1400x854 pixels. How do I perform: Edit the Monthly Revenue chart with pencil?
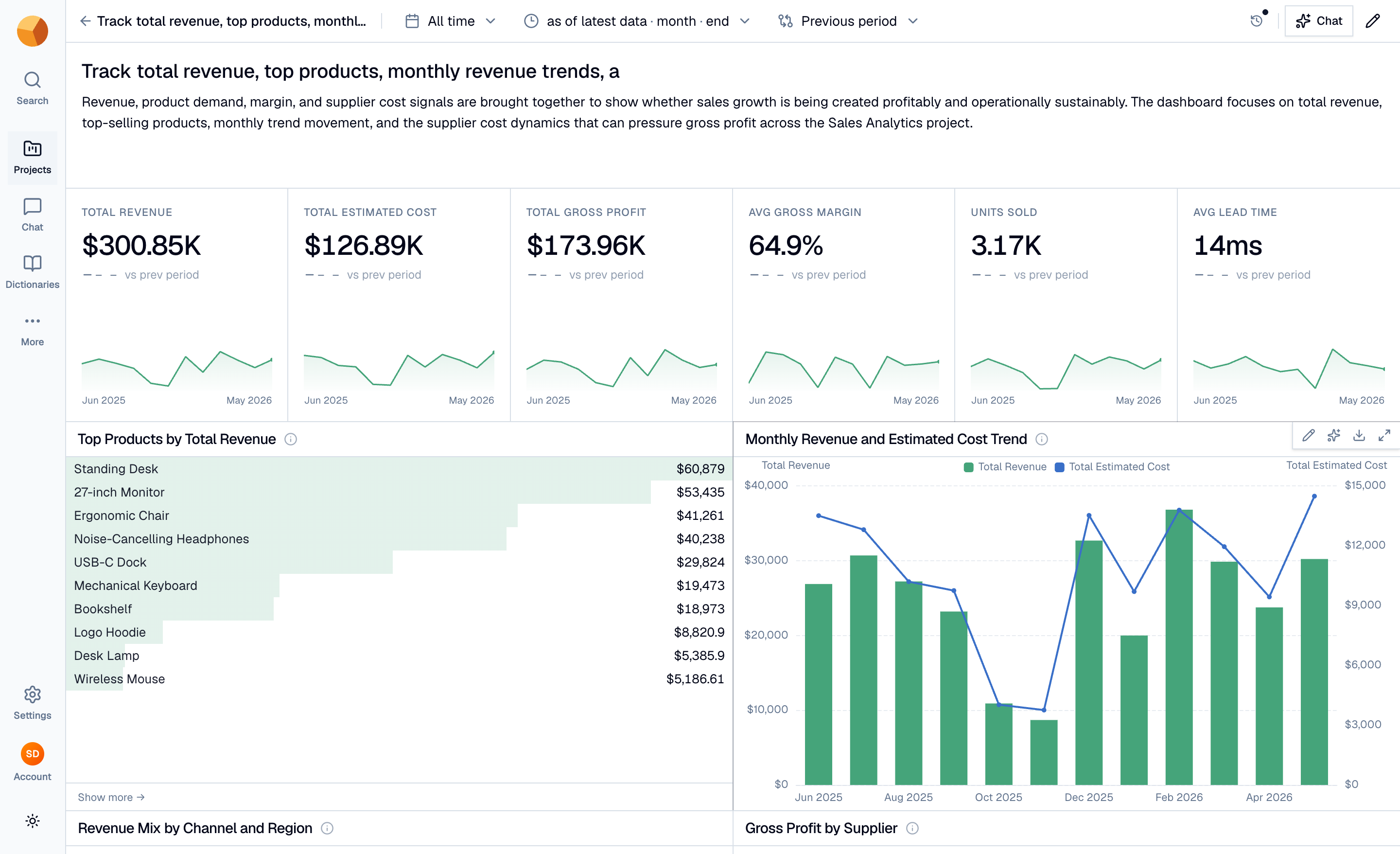[x=1309, y=436]
